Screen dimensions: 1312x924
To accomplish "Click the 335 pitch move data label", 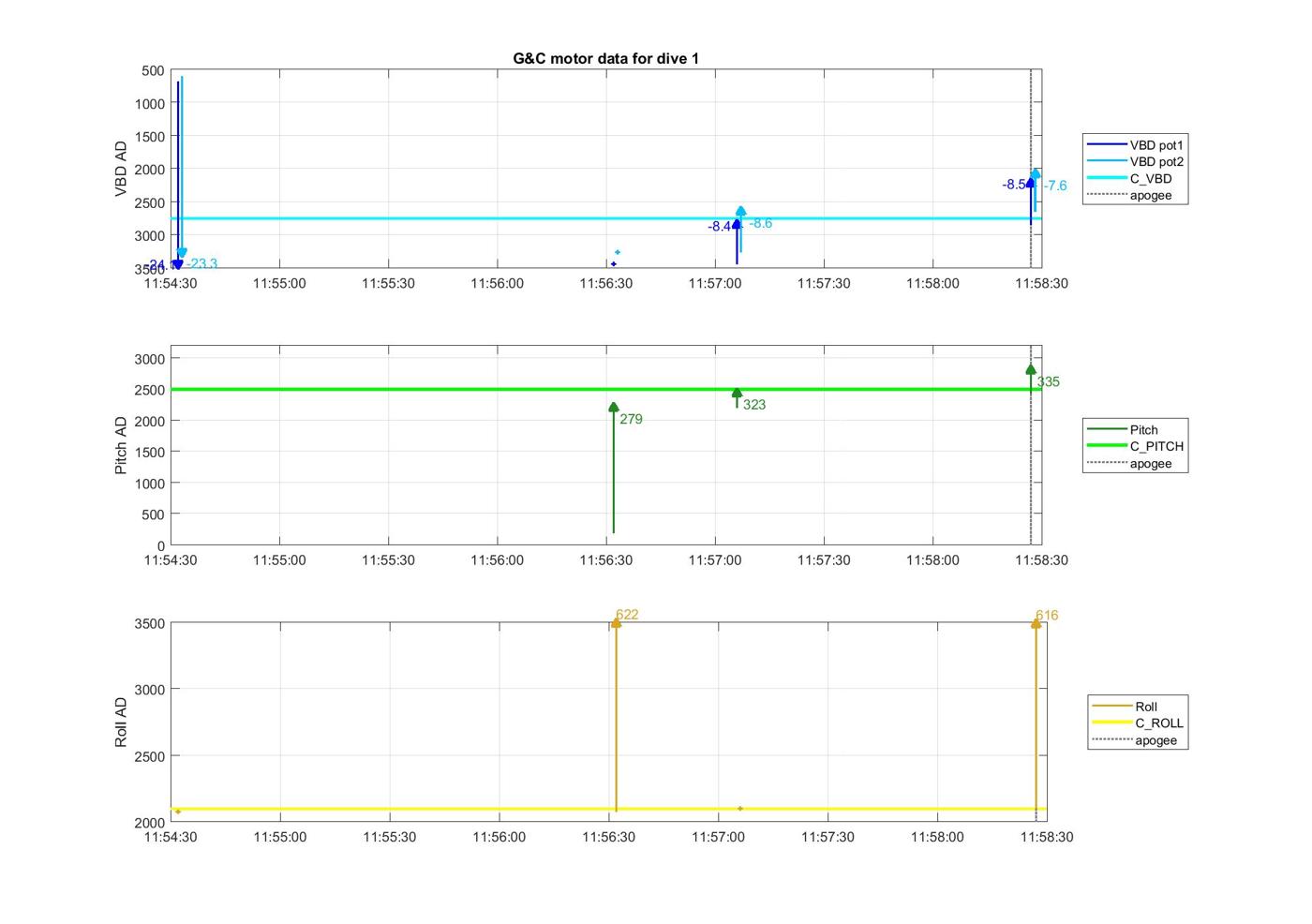I will click(1049, 381).
